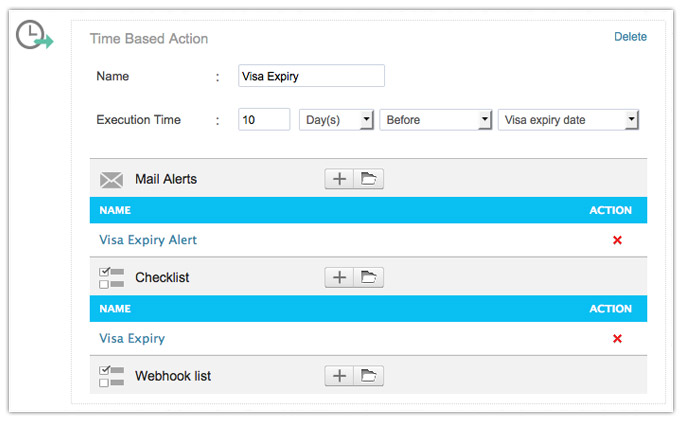Screen dimensions: 683x421
Task: Focus the Name text field
Action: (311, 76)
